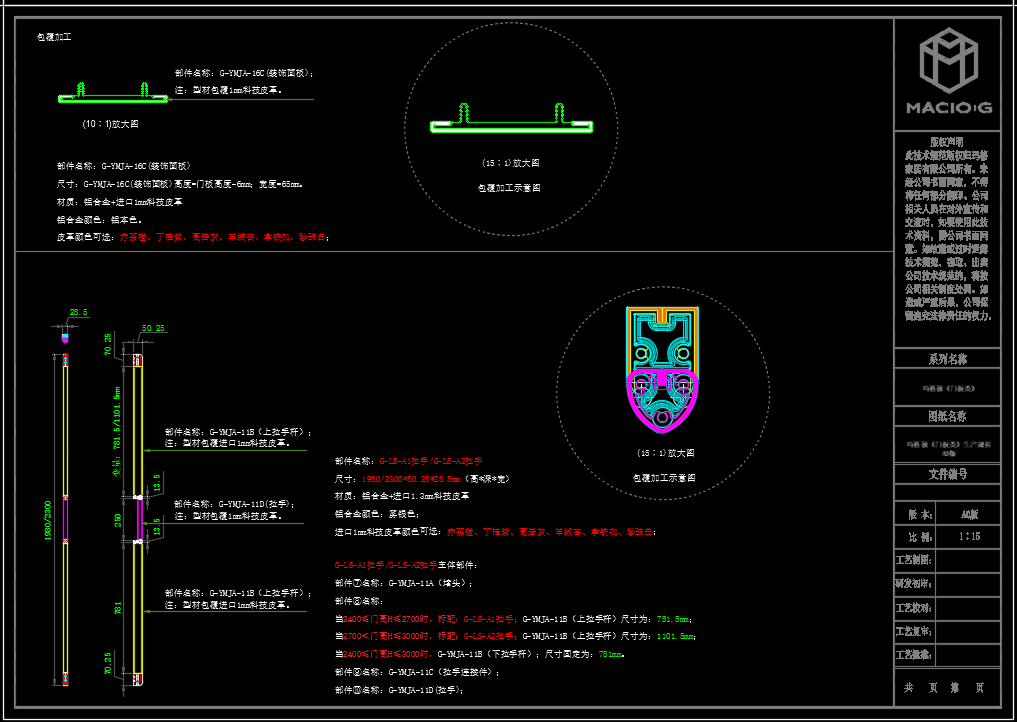Click the red end cap atop the left handle
1017x722 pixels.
click(x=66, y=358)
